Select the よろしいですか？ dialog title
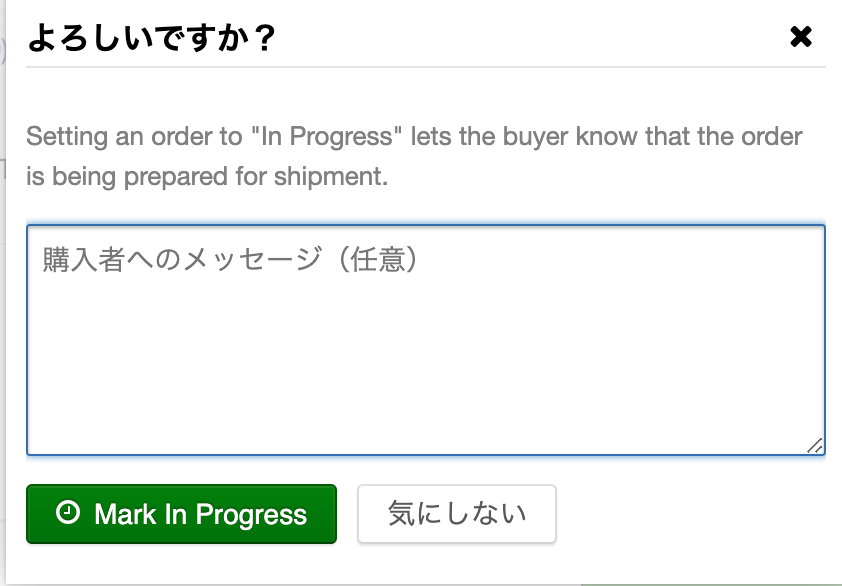The height and width of the screenshot is (586, 842). [x=151, y=38]
